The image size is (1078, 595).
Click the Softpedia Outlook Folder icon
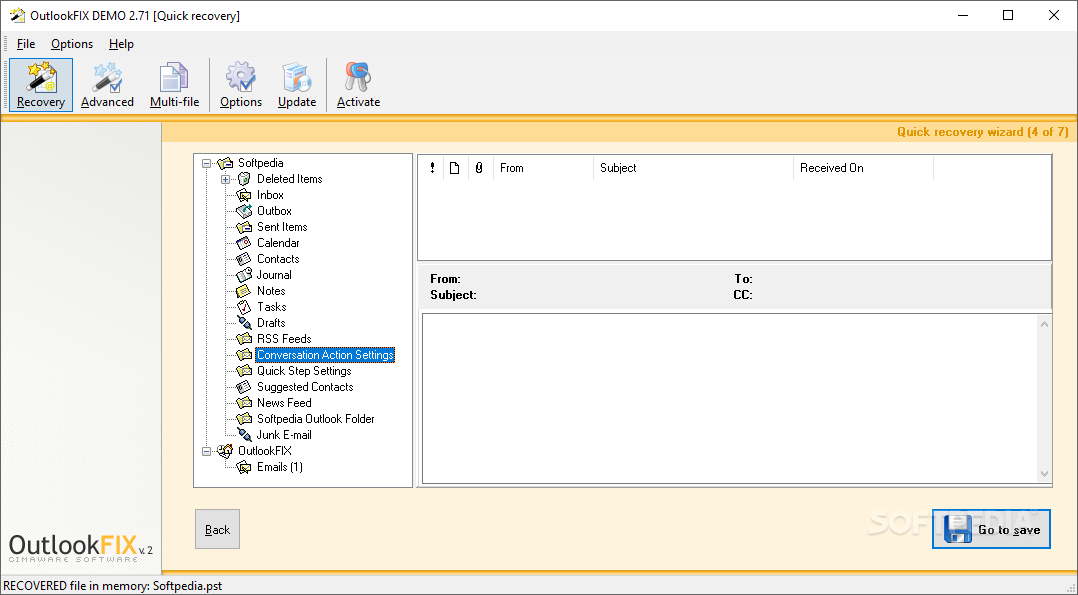244,418
